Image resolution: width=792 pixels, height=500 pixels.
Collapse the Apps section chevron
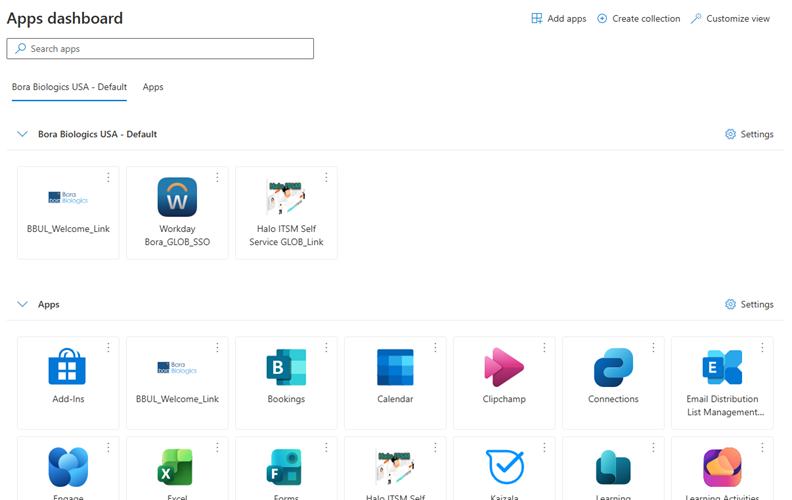tap(22, 304)
